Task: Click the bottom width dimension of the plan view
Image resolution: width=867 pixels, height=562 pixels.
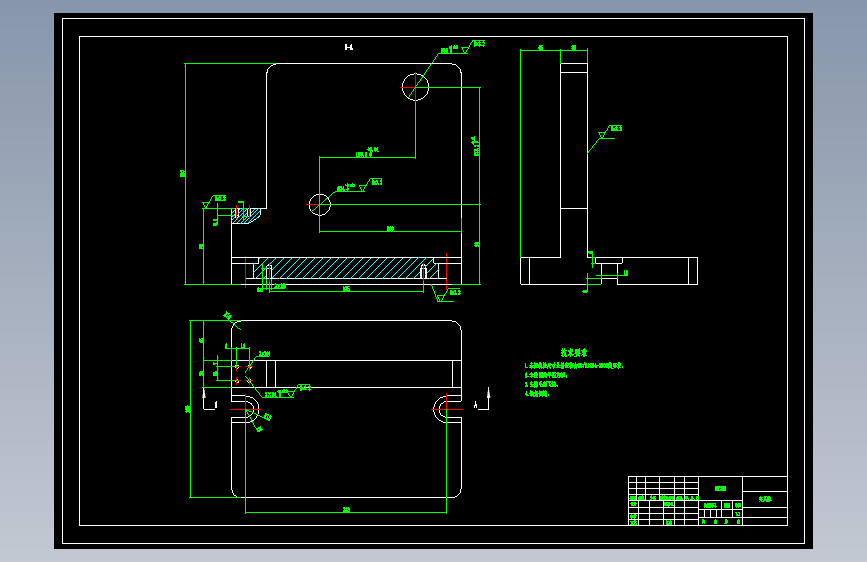Action: pos(346,510)
